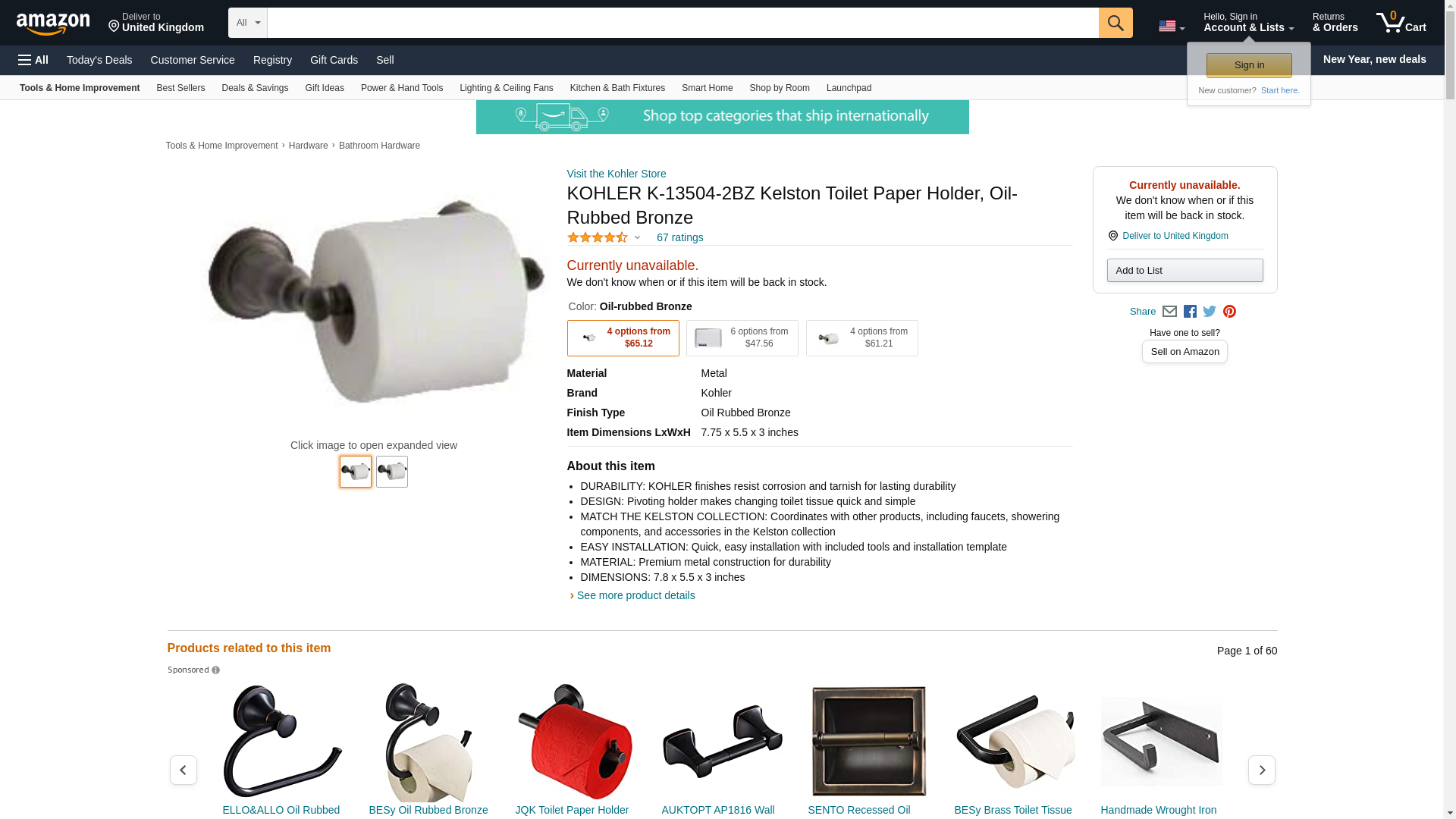Advance related products carousel to next page
The width and height of the screenshot is (1456, 819).
tap(1262, 770)
